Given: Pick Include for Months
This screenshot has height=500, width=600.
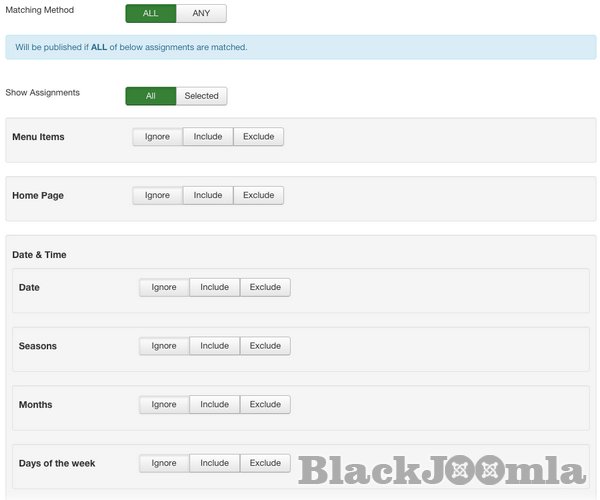Looking at the screenshot, I should tap(214, 405).
